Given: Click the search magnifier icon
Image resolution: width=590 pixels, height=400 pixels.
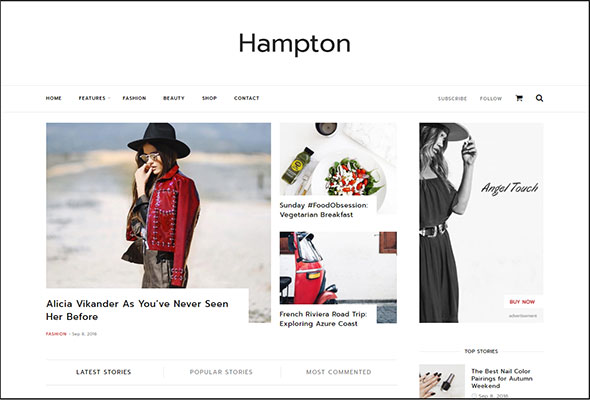Looking at the screenshot, I should 539,98.
